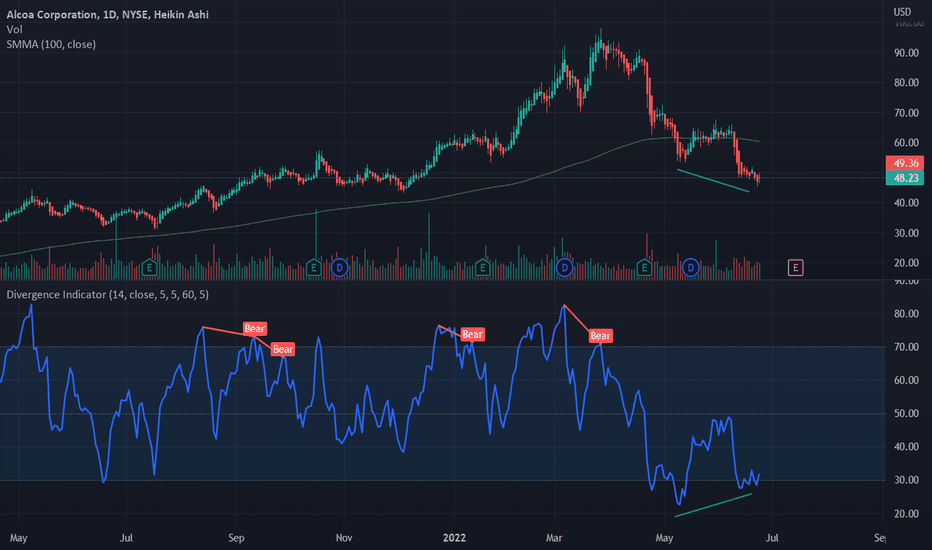
Task: Click the dividend D marker in March 2022
Action: coord(564,268)
